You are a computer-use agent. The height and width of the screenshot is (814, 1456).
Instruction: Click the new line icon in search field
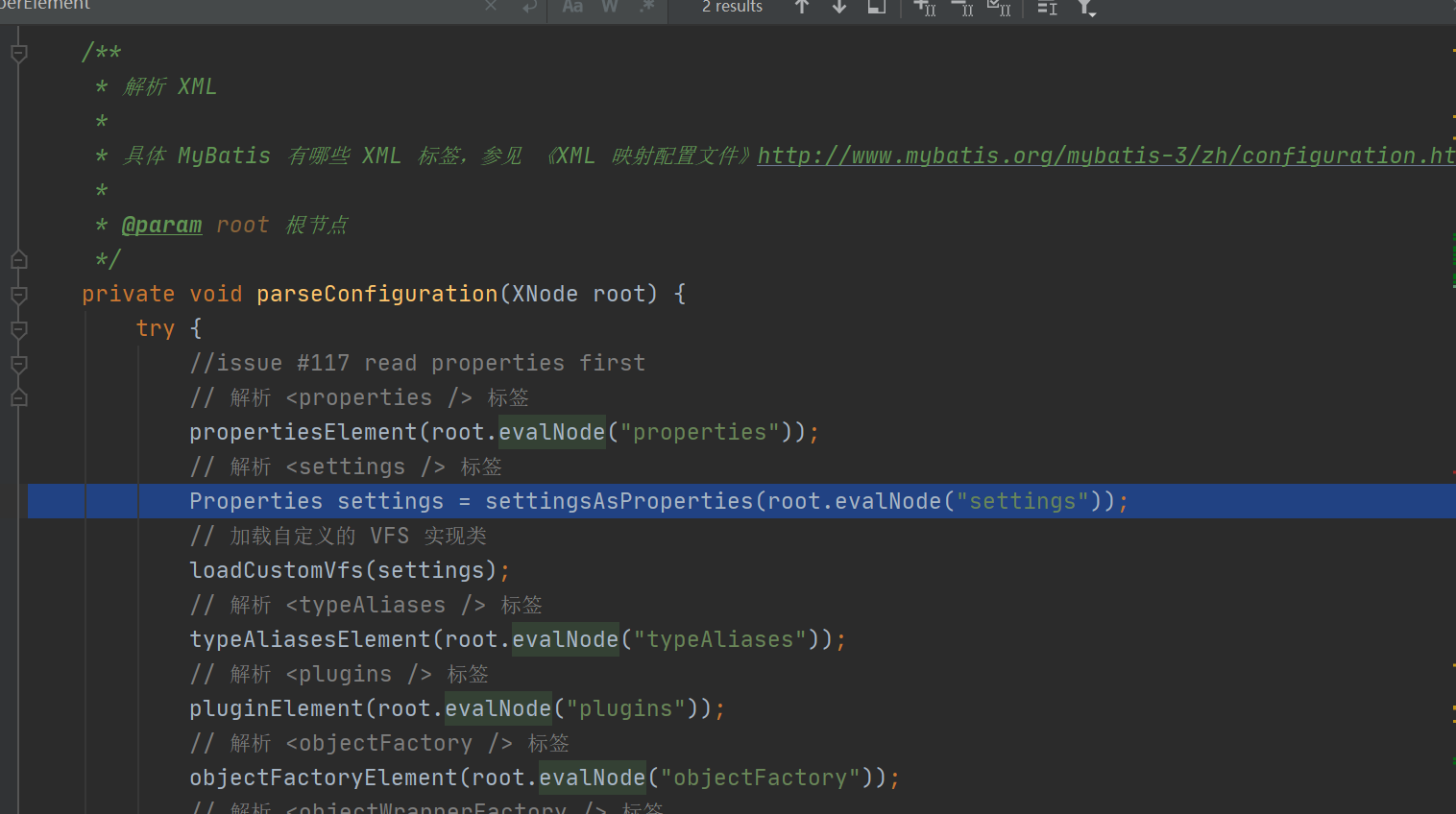pyautogui.click(x=529, y=6)
